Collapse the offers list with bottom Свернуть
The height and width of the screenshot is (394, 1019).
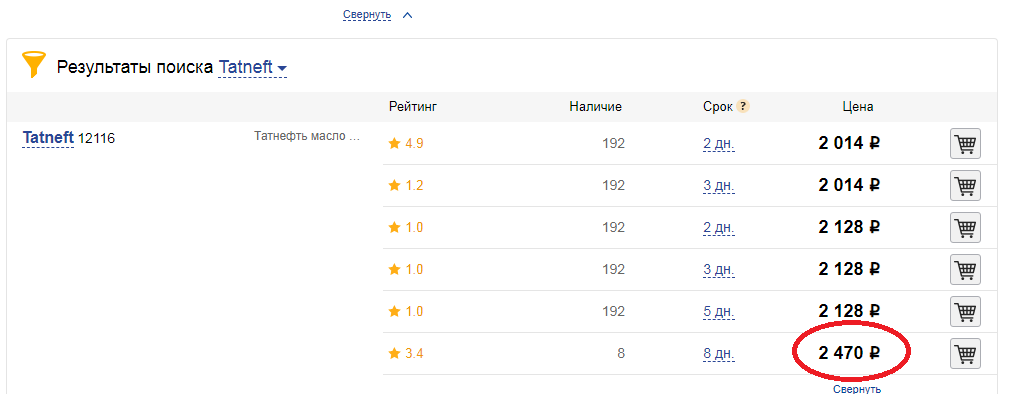point(857,389)
